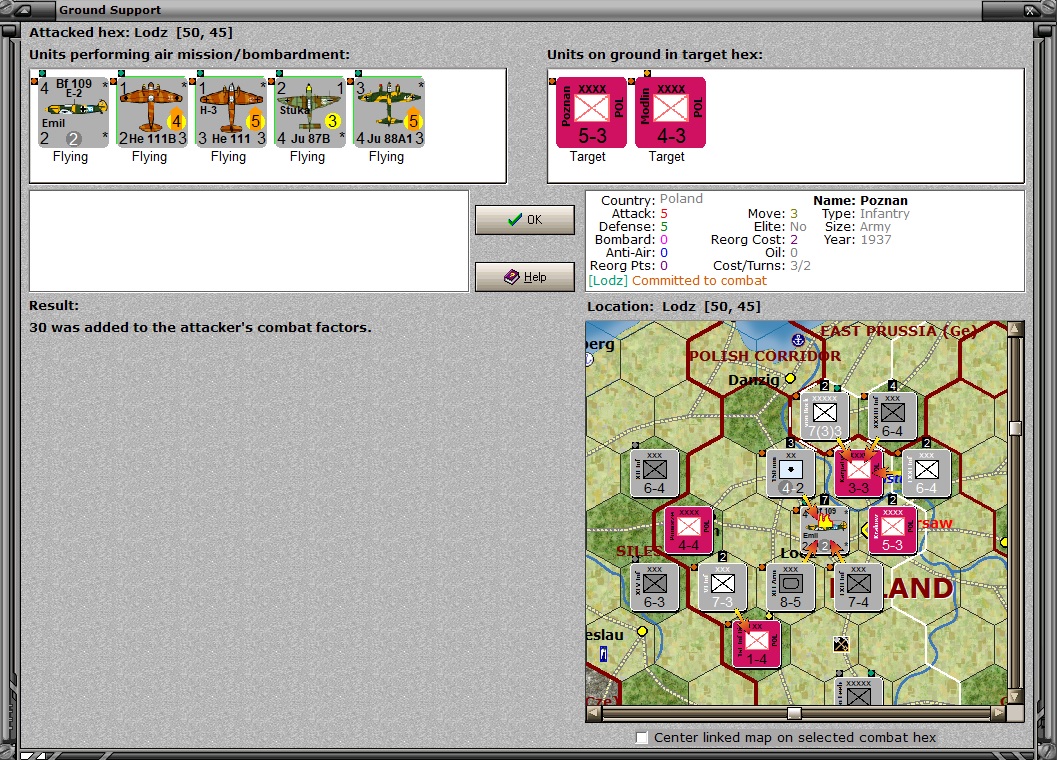Viewport: 1057px width, 760px height.
Task: Click the EAST PRUSSIA map label
Action: point(898,331)
